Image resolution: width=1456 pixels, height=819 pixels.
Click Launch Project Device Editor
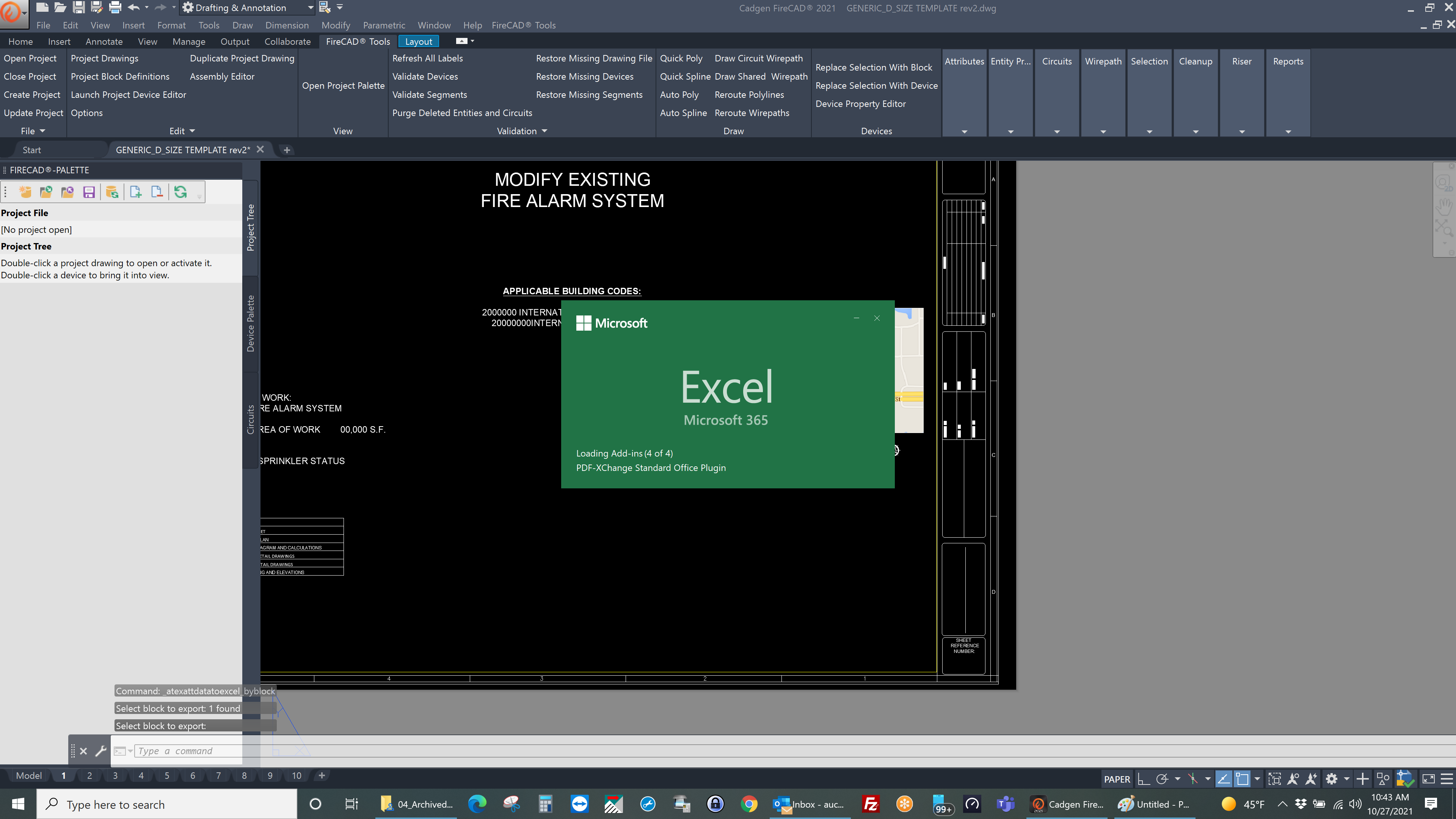(x=128, y=94)
